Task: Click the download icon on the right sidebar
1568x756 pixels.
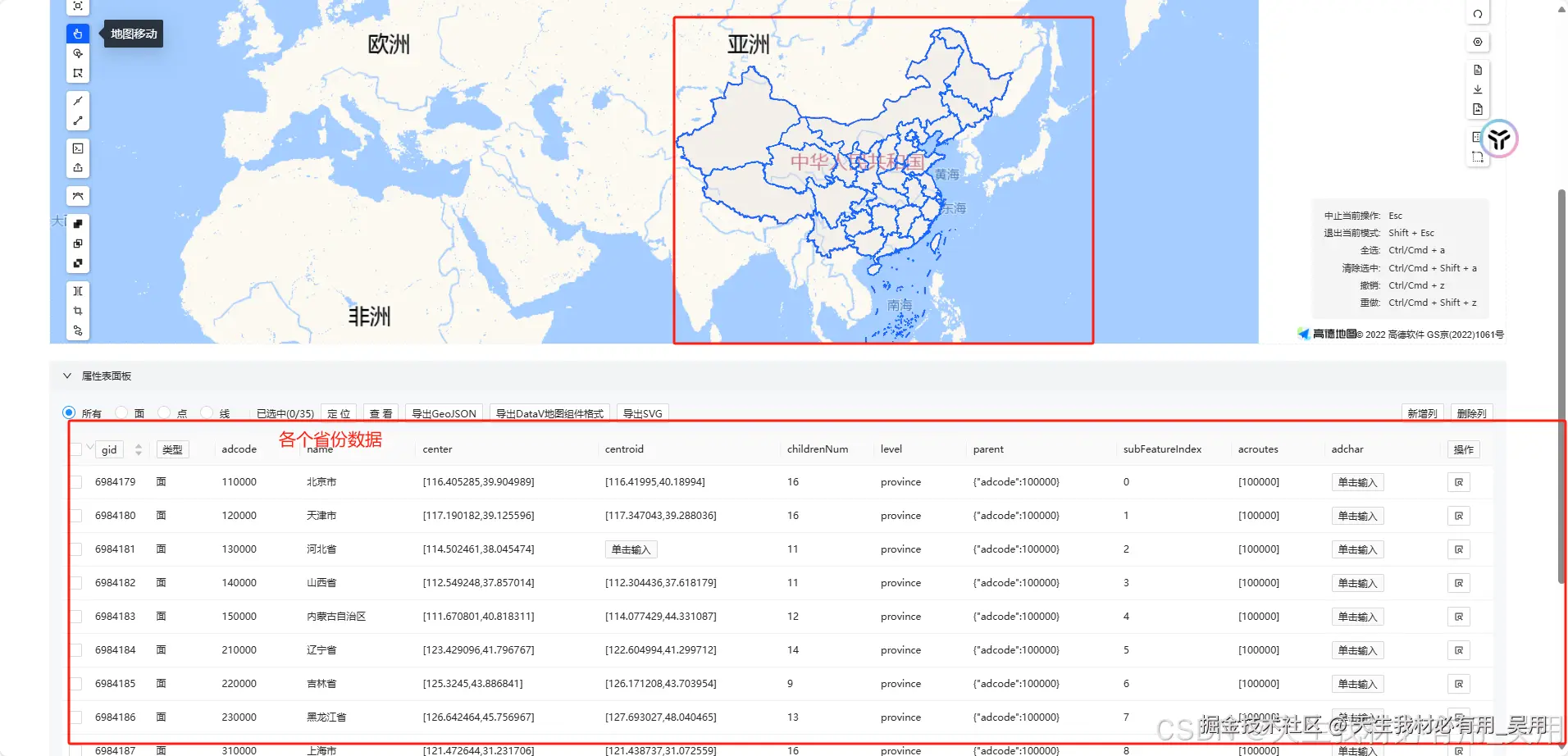Action: tap(1478, 89)
